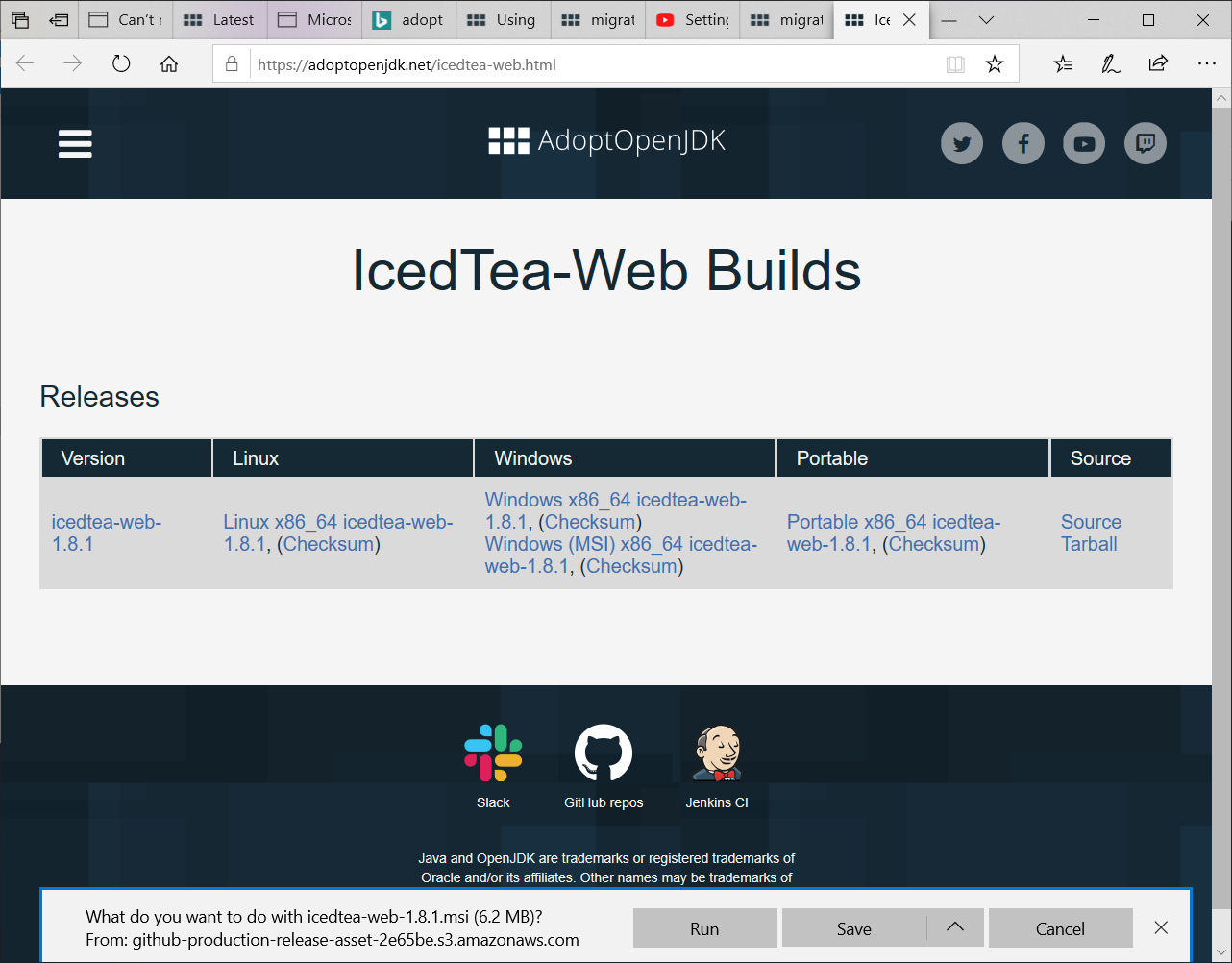
Task: Expand tab previews chevron
Action: (986, 20)
